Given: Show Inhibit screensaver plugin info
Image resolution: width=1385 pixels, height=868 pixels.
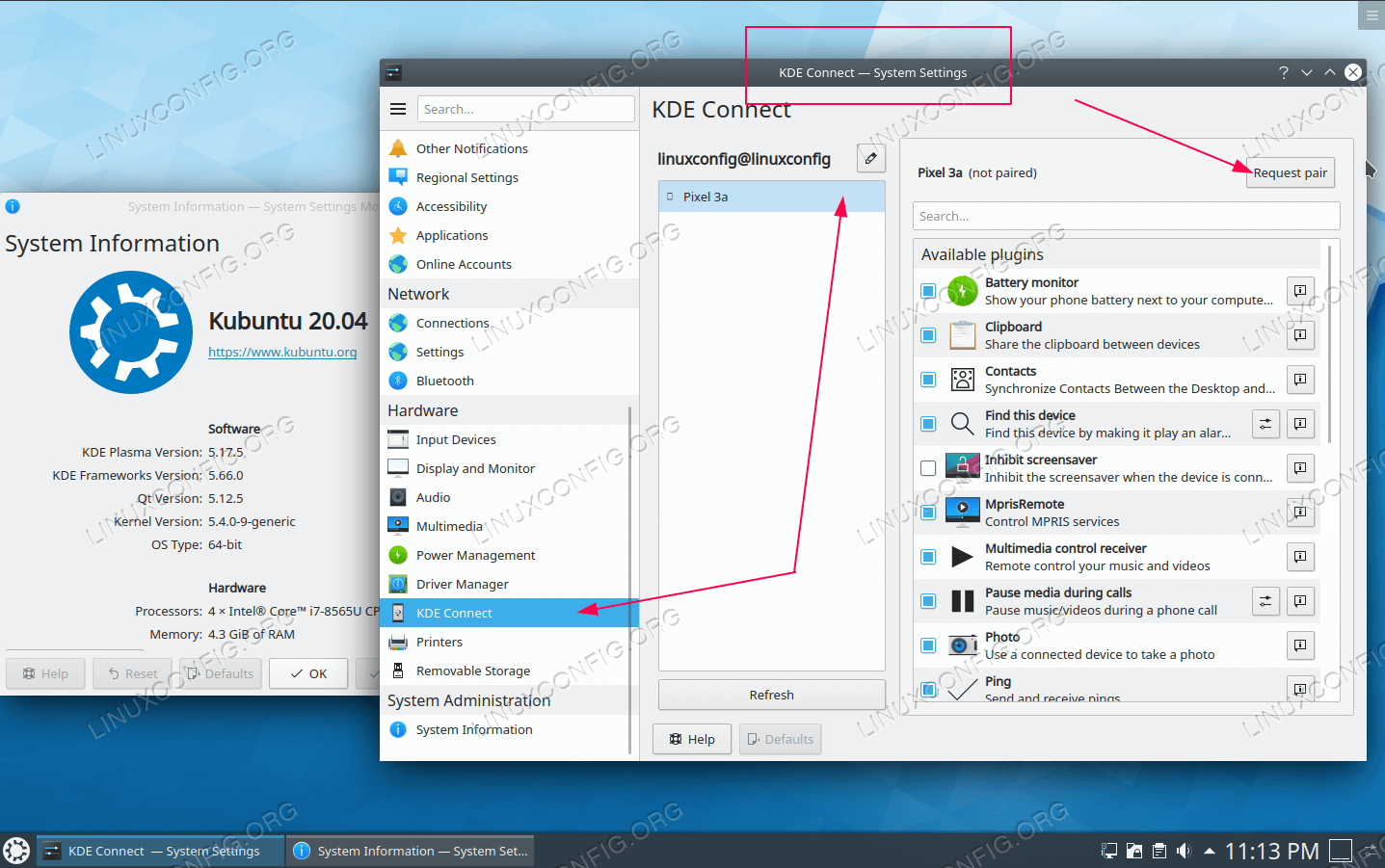Looking at the screenshot, I should (1300, 467).
